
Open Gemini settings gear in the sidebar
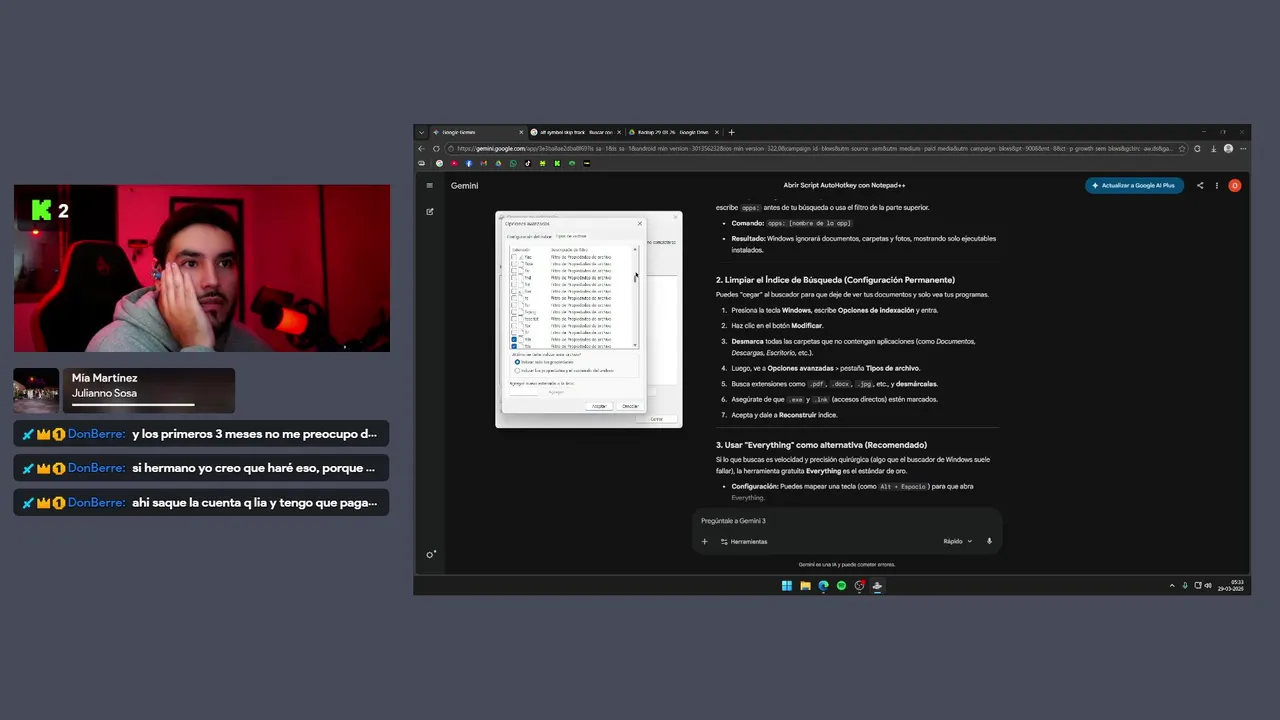[431, 554]
